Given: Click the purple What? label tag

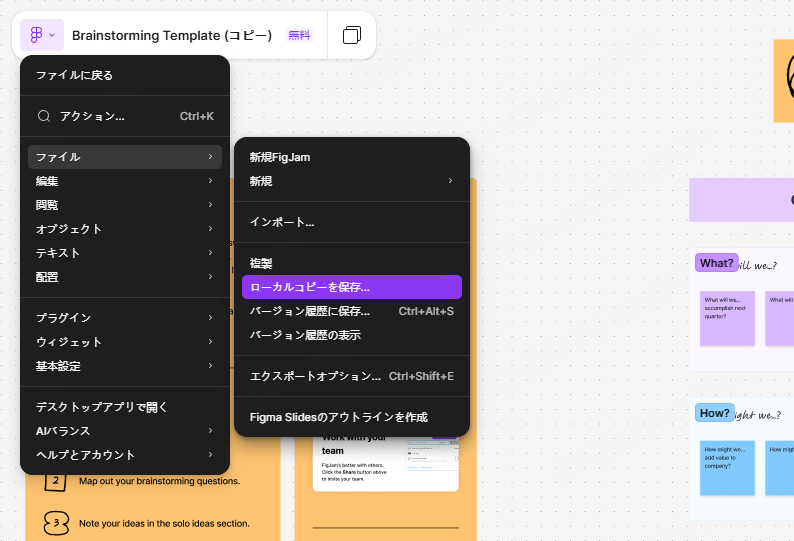Looking at the screenshot, I should click(x=717, y=263).
